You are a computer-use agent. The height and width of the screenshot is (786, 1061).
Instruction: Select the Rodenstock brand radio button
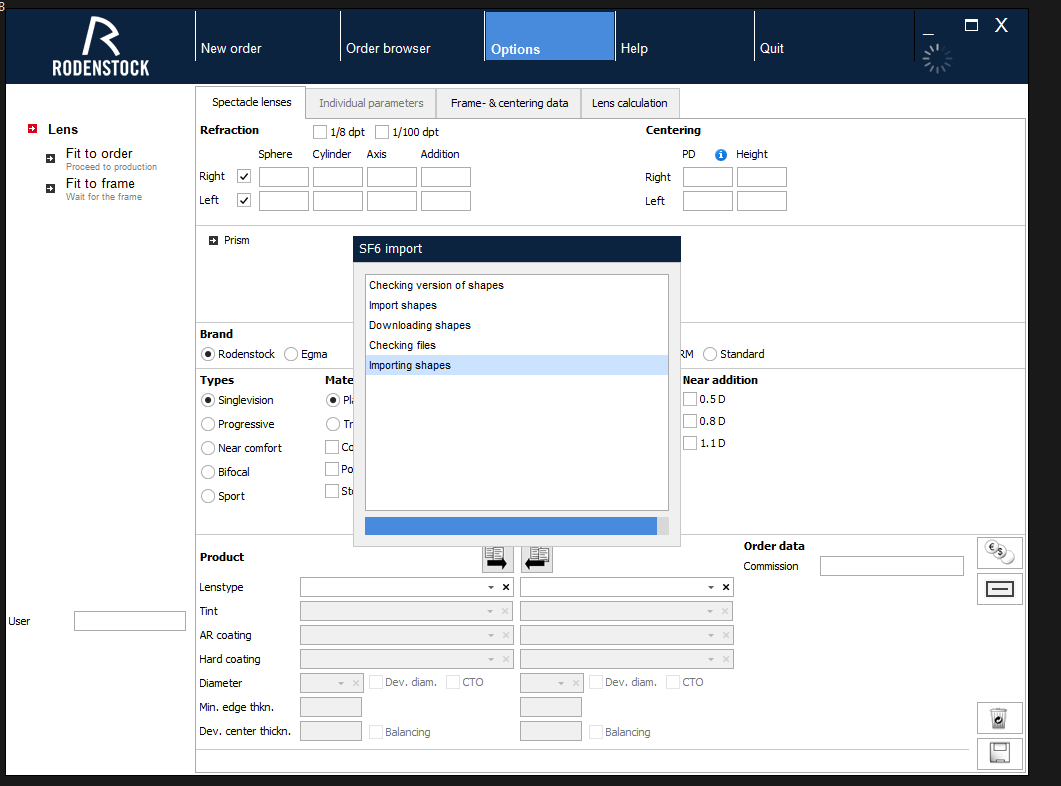click(x=208, y=354)
